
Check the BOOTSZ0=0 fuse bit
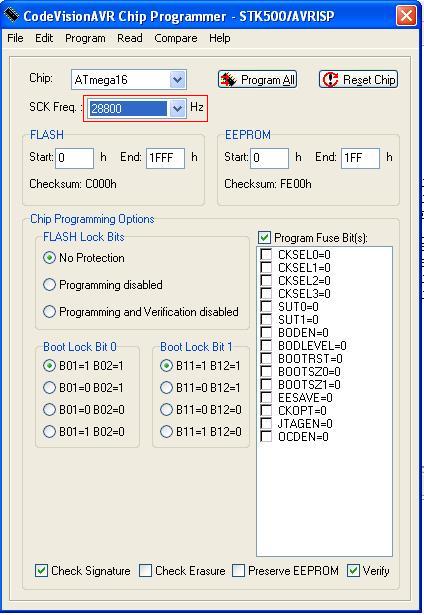[266, 371]
